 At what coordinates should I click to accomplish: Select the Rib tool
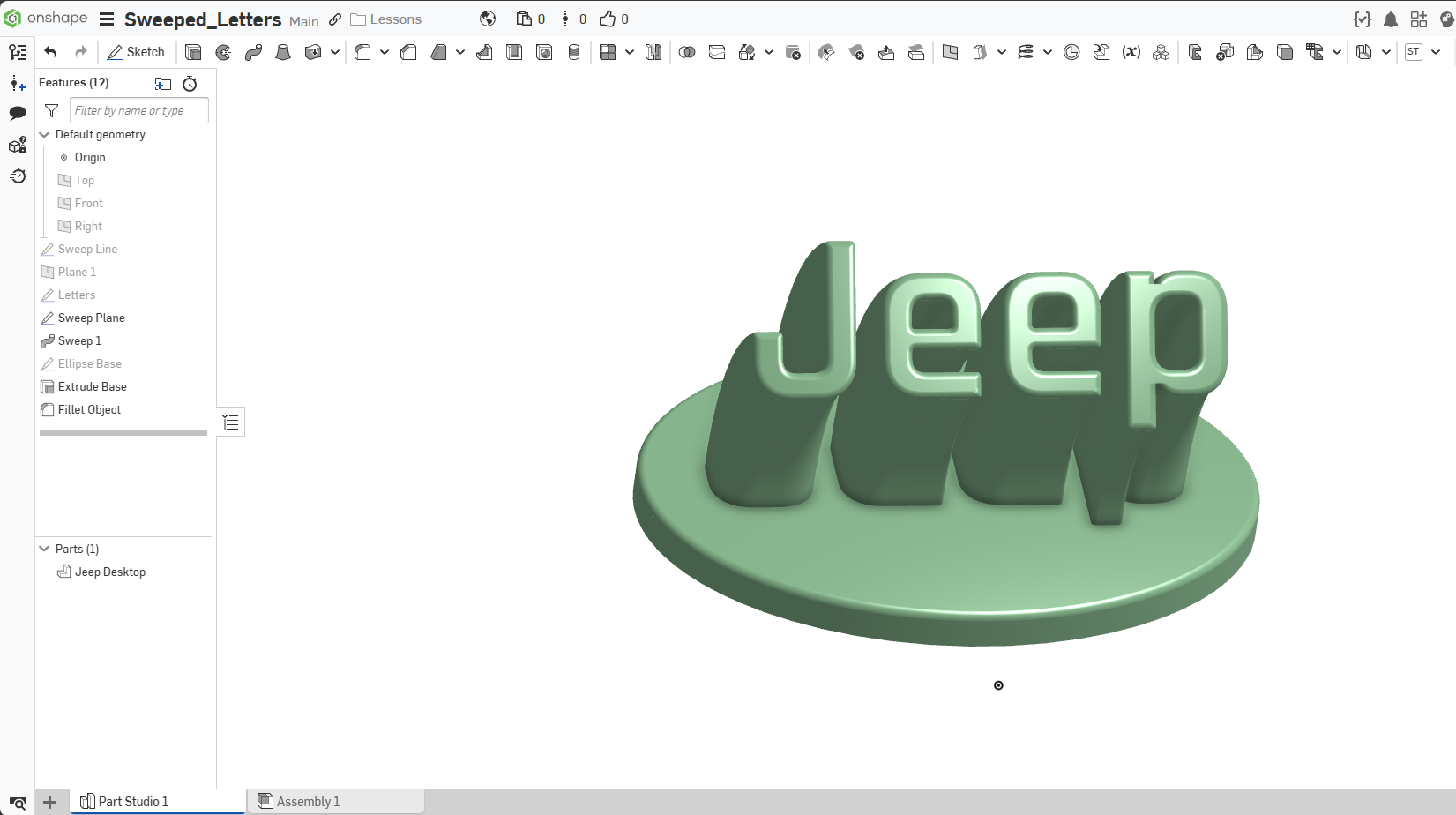click(484, 52)
